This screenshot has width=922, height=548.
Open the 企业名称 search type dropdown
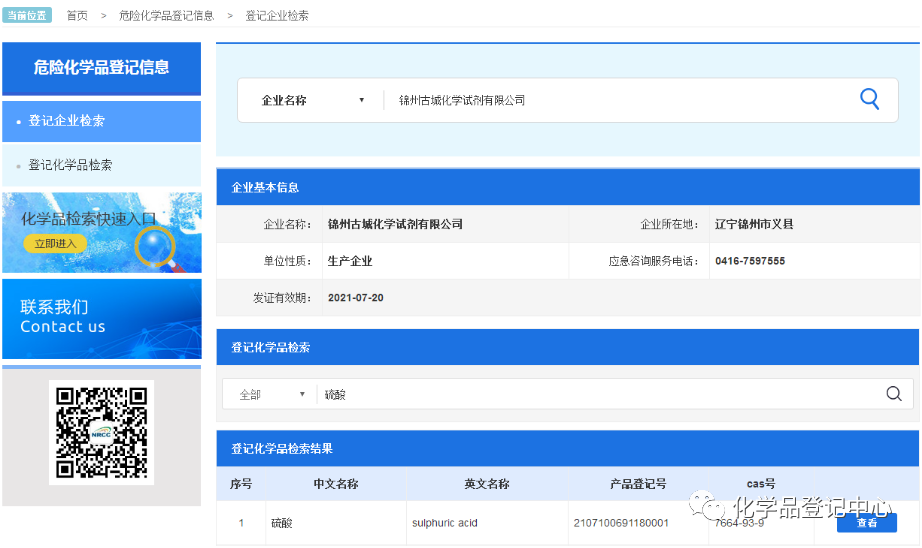[x=313, y=101]
